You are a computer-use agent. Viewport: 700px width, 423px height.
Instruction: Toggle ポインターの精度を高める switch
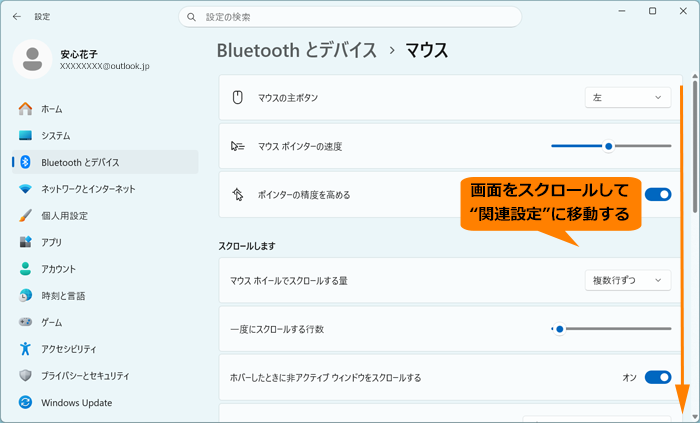click(x=658, y=195)
